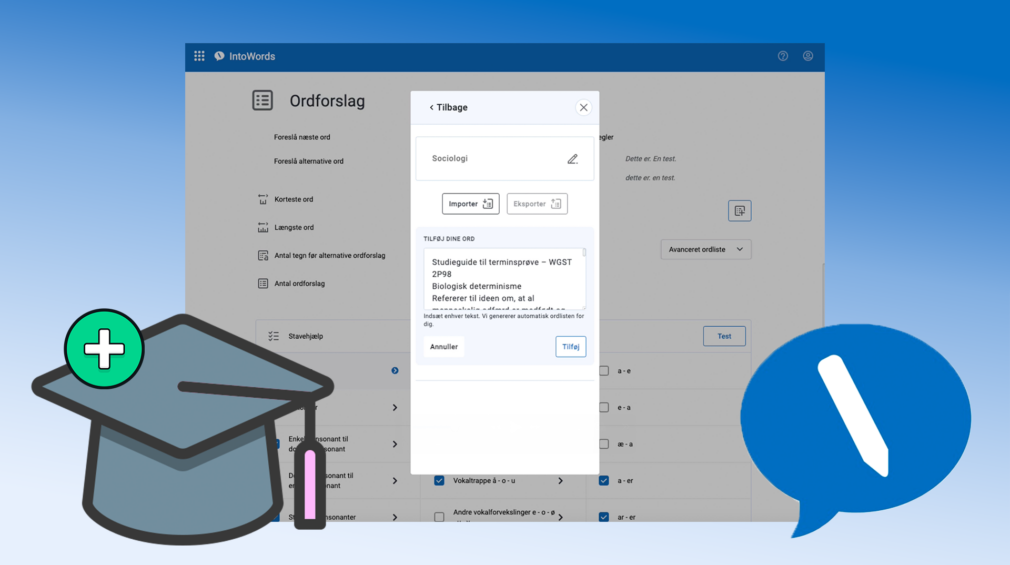
Task: Expand the Vokaltrappe å - o - u chevron
Action: click(560, 481)
